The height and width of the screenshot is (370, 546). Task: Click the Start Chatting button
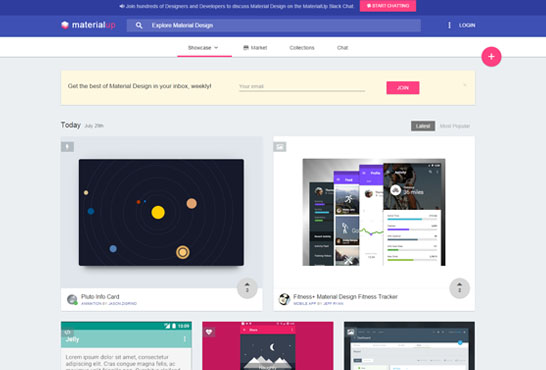pyautogui.click(x=388, y=6)
